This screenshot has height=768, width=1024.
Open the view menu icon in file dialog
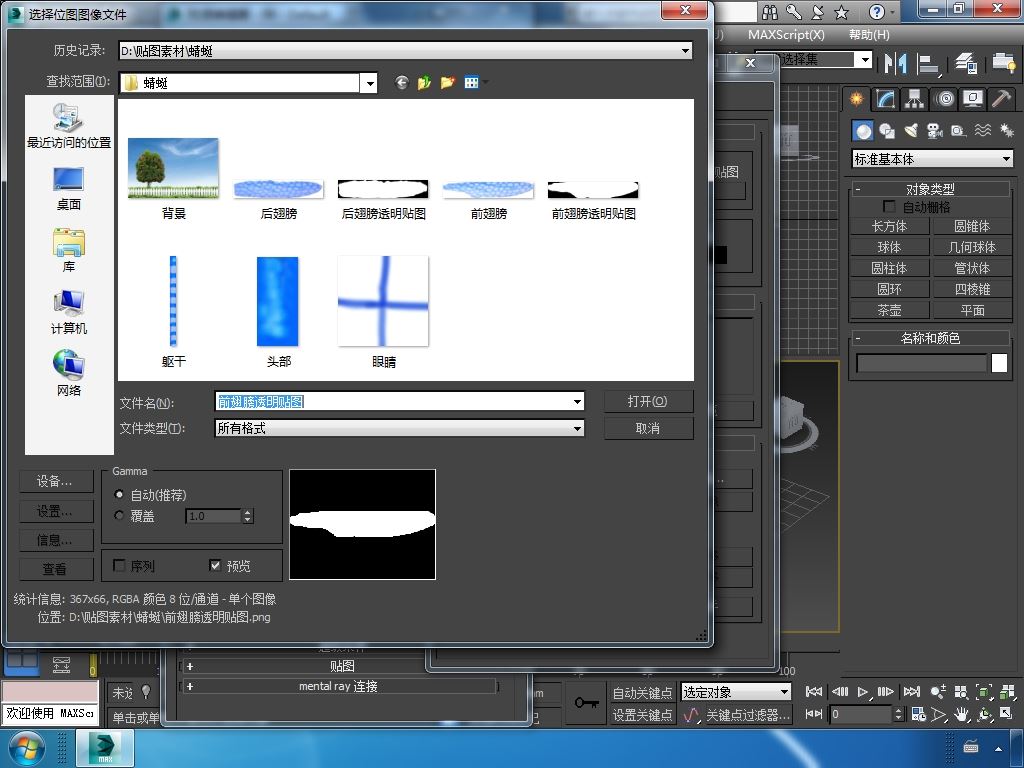coord(472,82)
